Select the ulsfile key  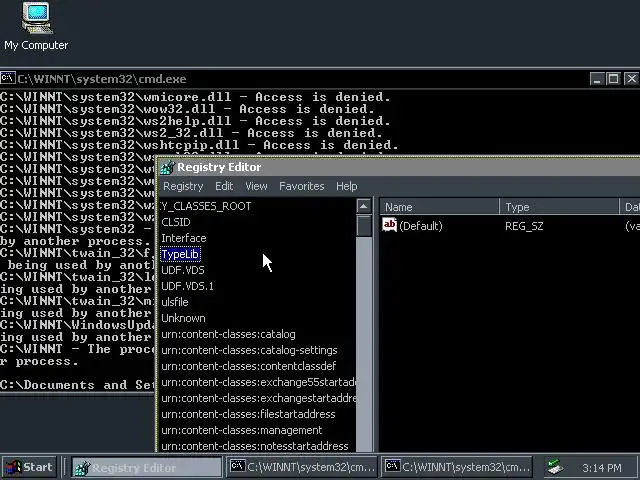(175, 302)
